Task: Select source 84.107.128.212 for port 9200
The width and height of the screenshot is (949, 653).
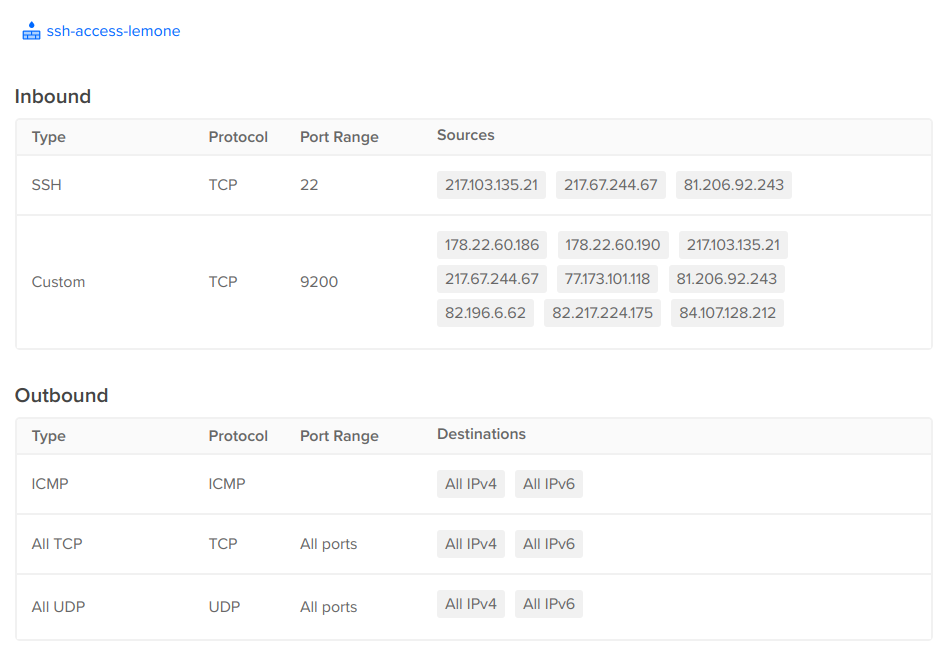Action: click(726, 312)
